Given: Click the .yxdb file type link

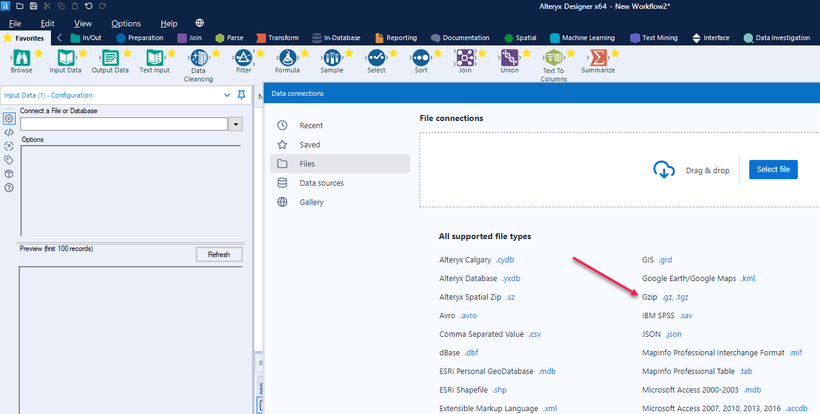Looking at the screenshot, I should coord(511,279).
